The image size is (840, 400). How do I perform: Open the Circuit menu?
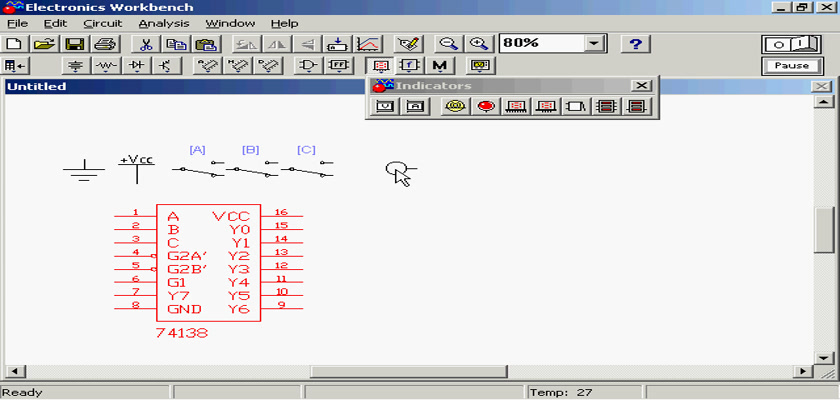(103, 24)
